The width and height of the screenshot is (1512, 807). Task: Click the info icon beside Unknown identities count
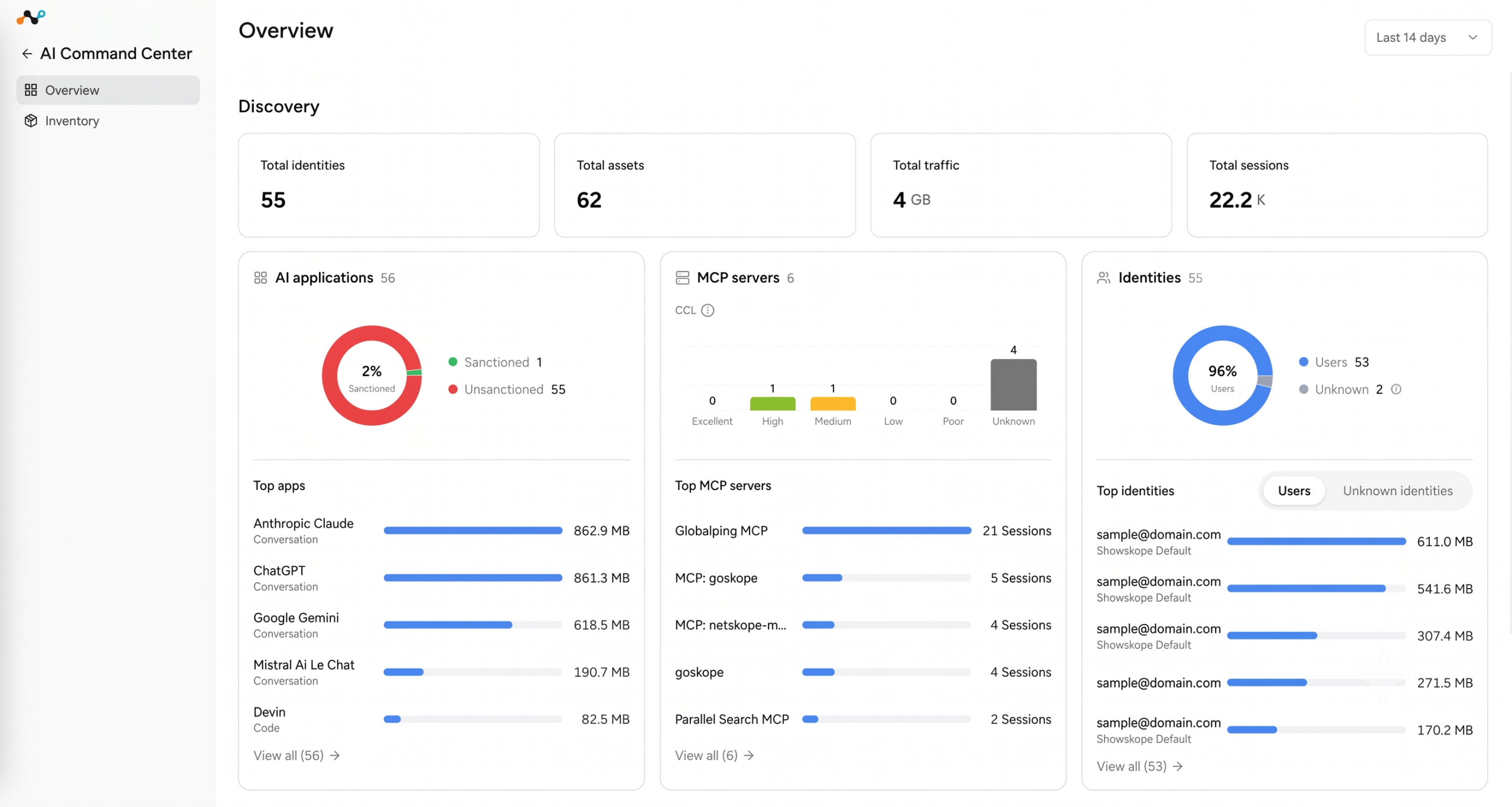(1396, 389)
